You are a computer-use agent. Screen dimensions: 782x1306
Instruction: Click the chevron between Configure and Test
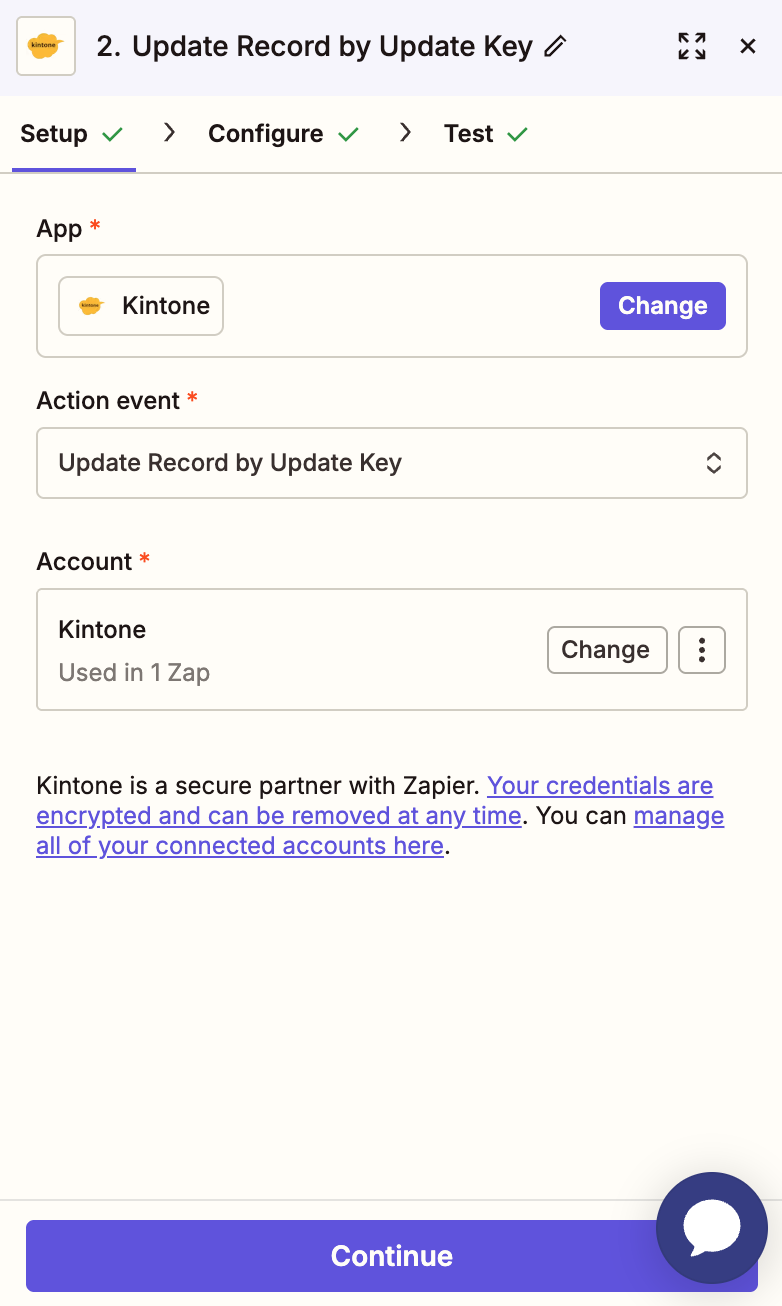(x=404, y=131)
